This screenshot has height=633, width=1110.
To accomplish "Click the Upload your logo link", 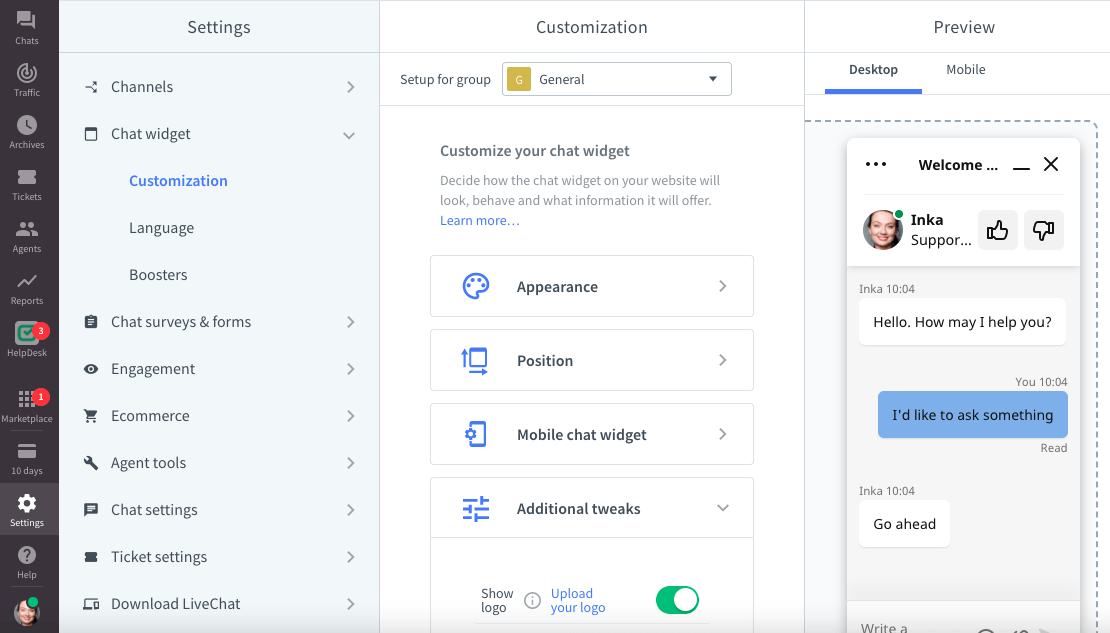I will click(x=578, y=600).
